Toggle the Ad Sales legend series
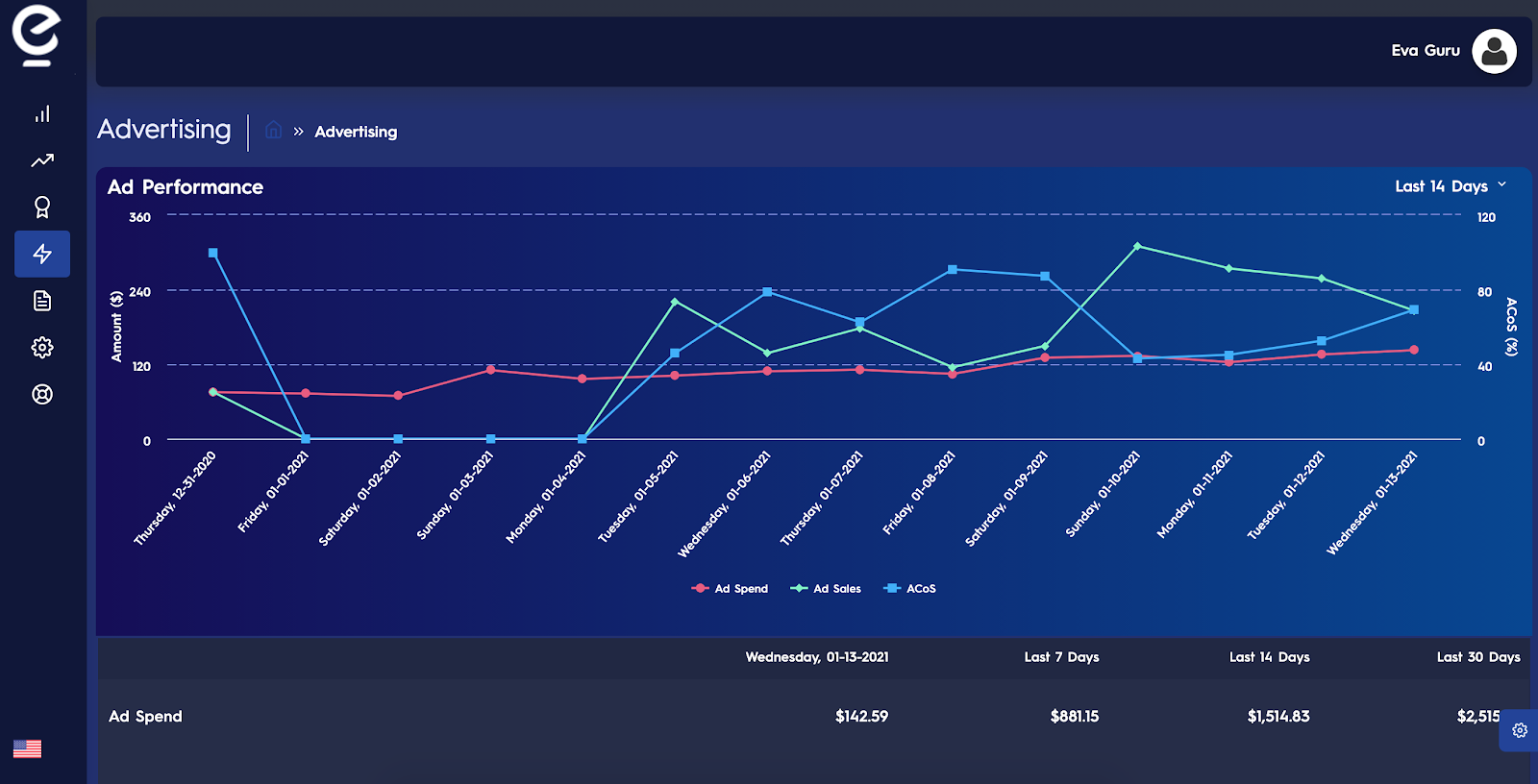 coord(826,588)
